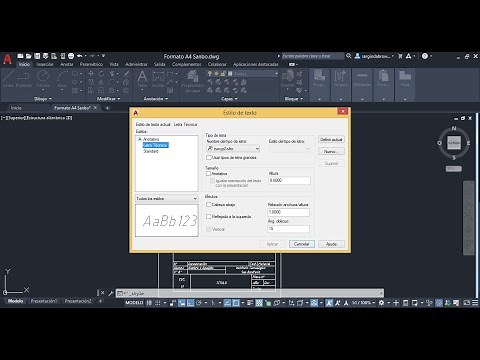The image size is (480, 360).
Task: Click the title bar search box
Action: pos(313,56)
